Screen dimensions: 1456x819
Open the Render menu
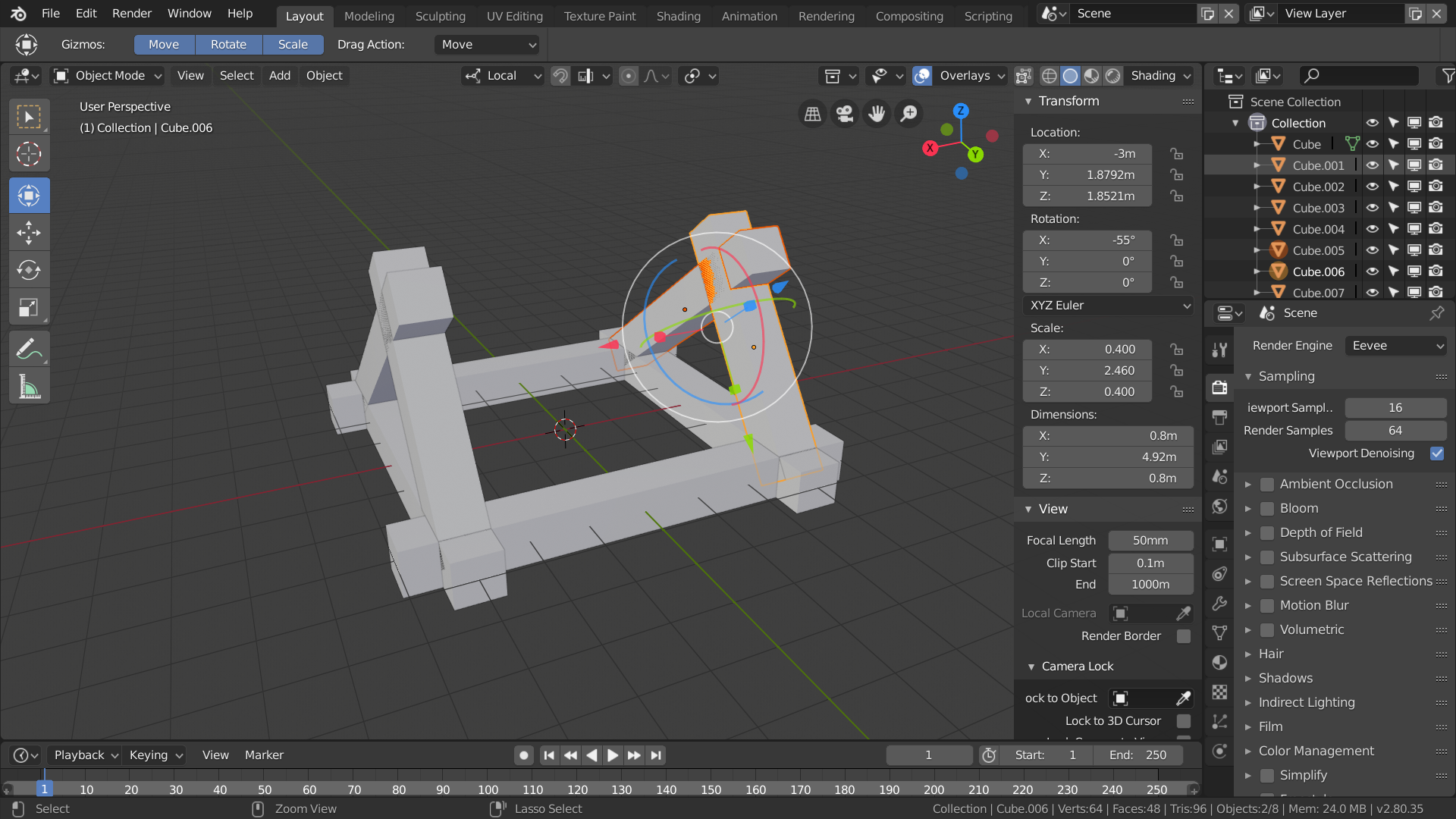coord(132,14)
